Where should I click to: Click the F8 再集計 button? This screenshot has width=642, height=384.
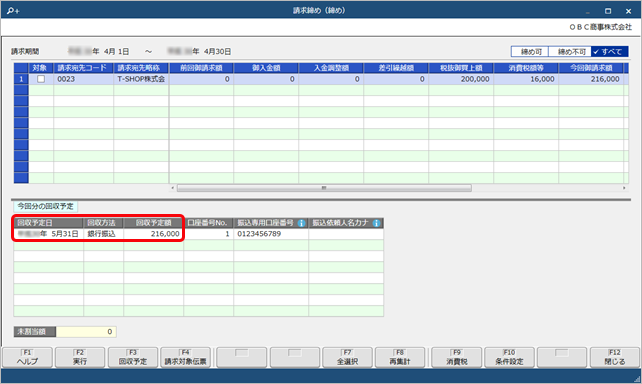point(400,357)
